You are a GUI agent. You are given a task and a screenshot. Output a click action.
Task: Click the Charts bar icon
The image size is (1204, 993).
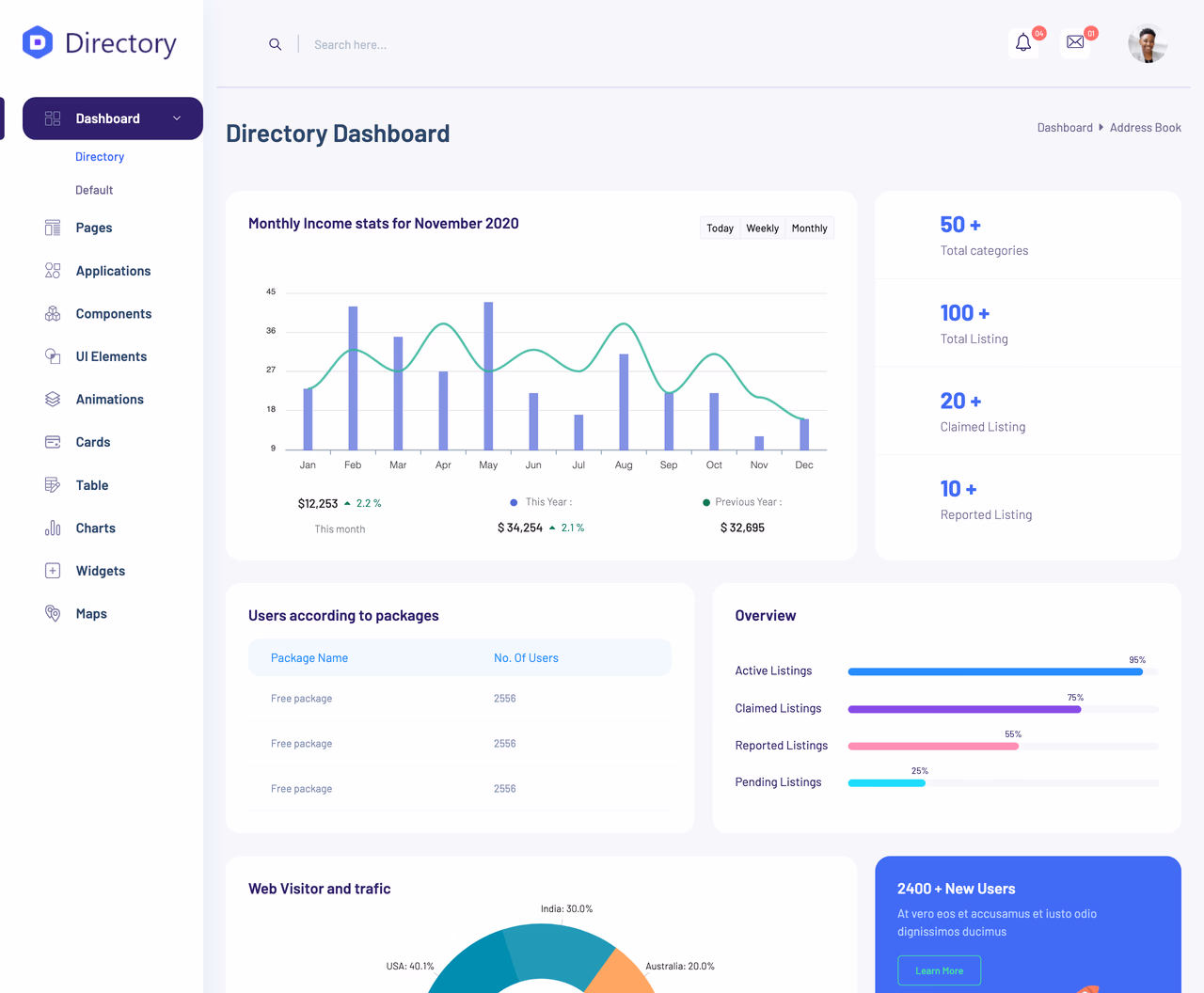[x=53, y=528]
